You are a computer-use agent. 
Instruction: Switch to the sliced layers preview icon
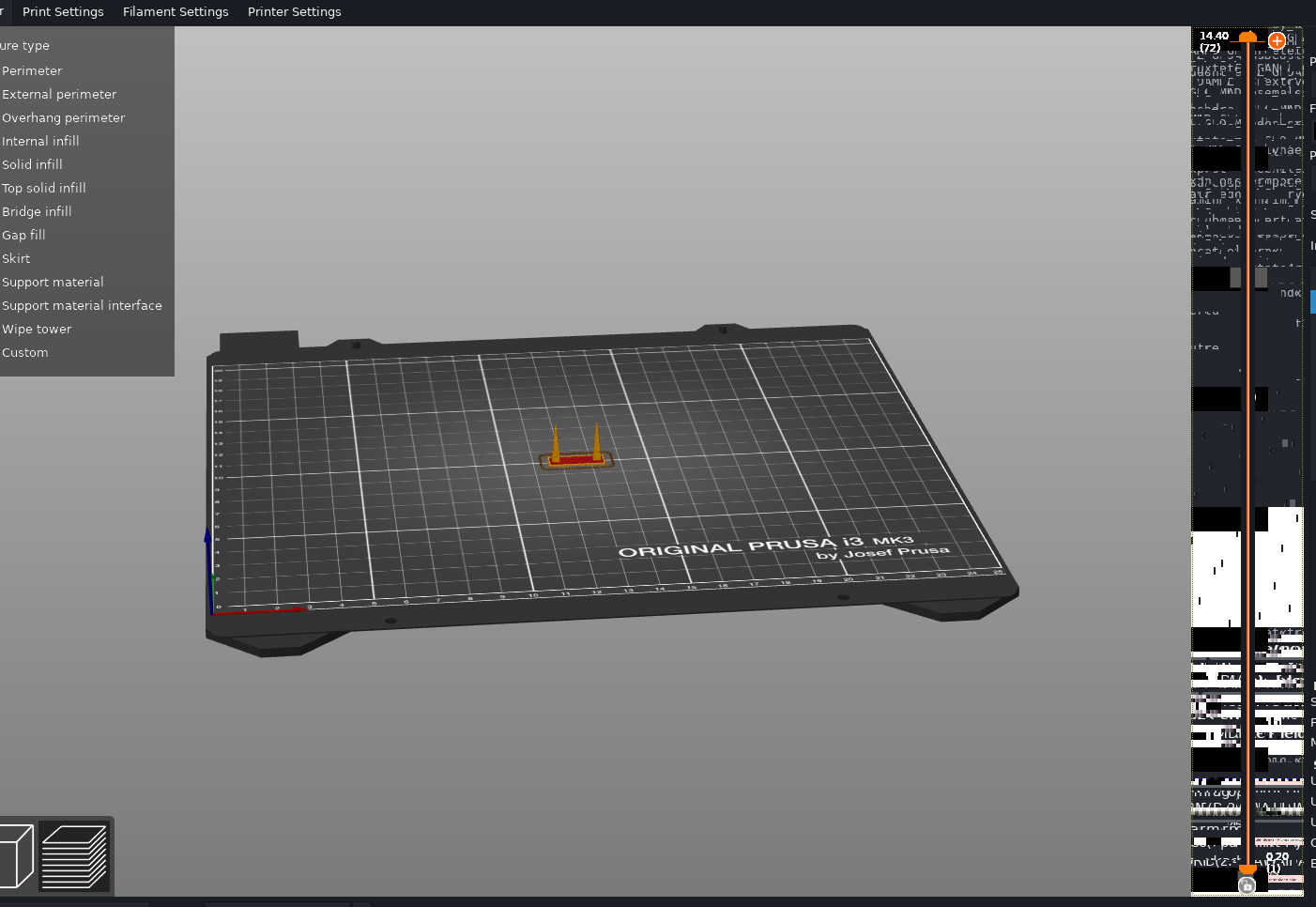point(74,856)
